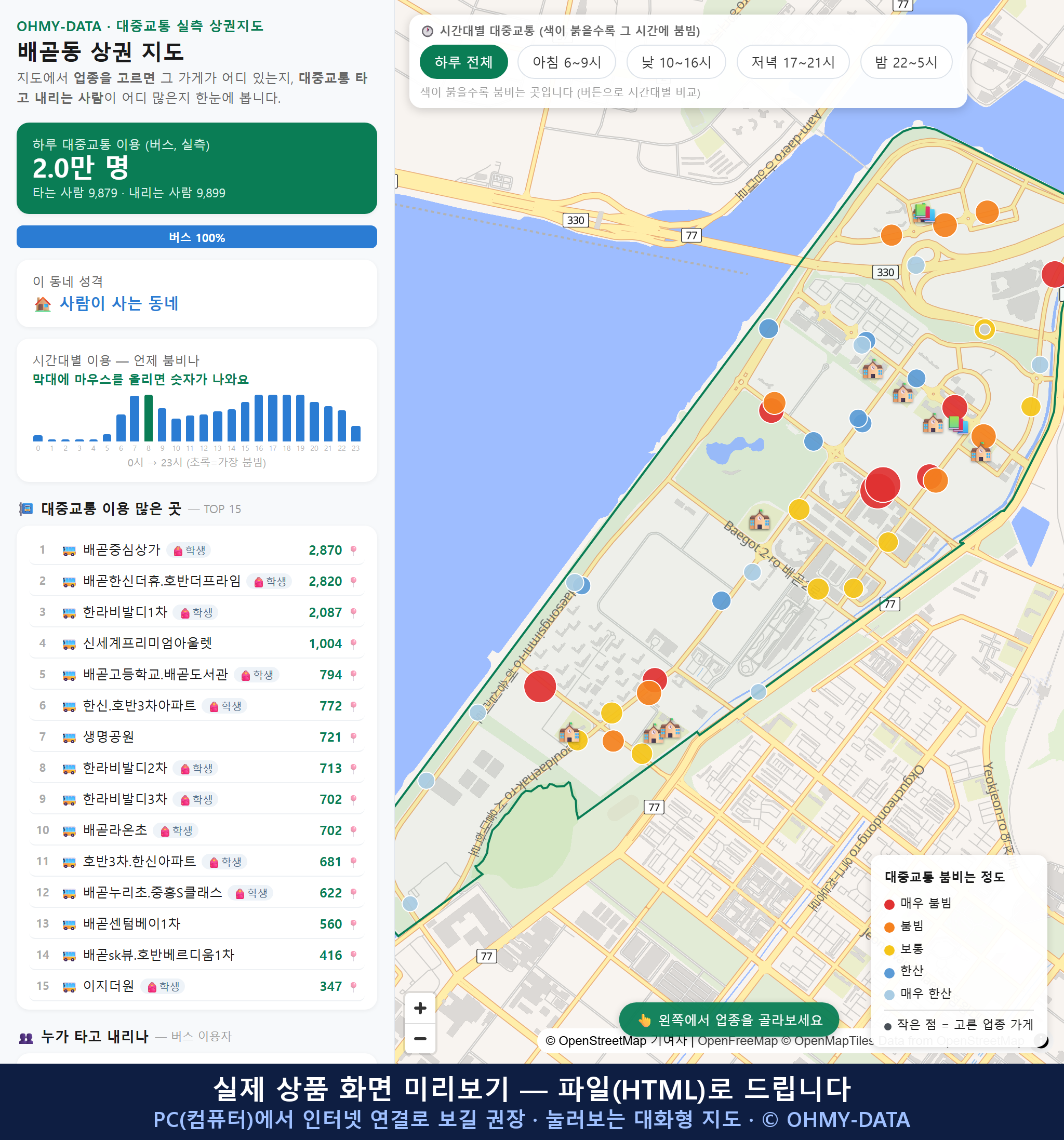The width and height of the screenshot is (1064, 1140).
Task: Click the map pin for 배곧라온초
Action: (353, 831)
